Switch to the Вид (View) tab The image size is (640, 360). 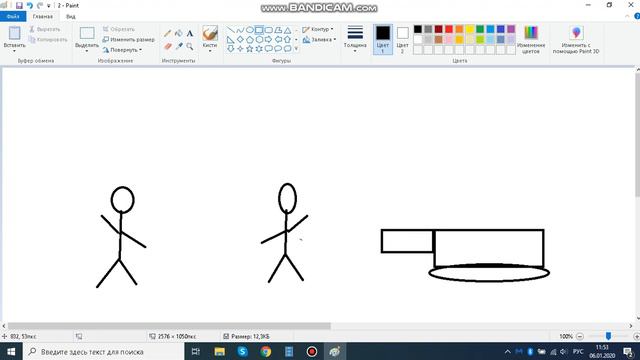tap(71, 16)
